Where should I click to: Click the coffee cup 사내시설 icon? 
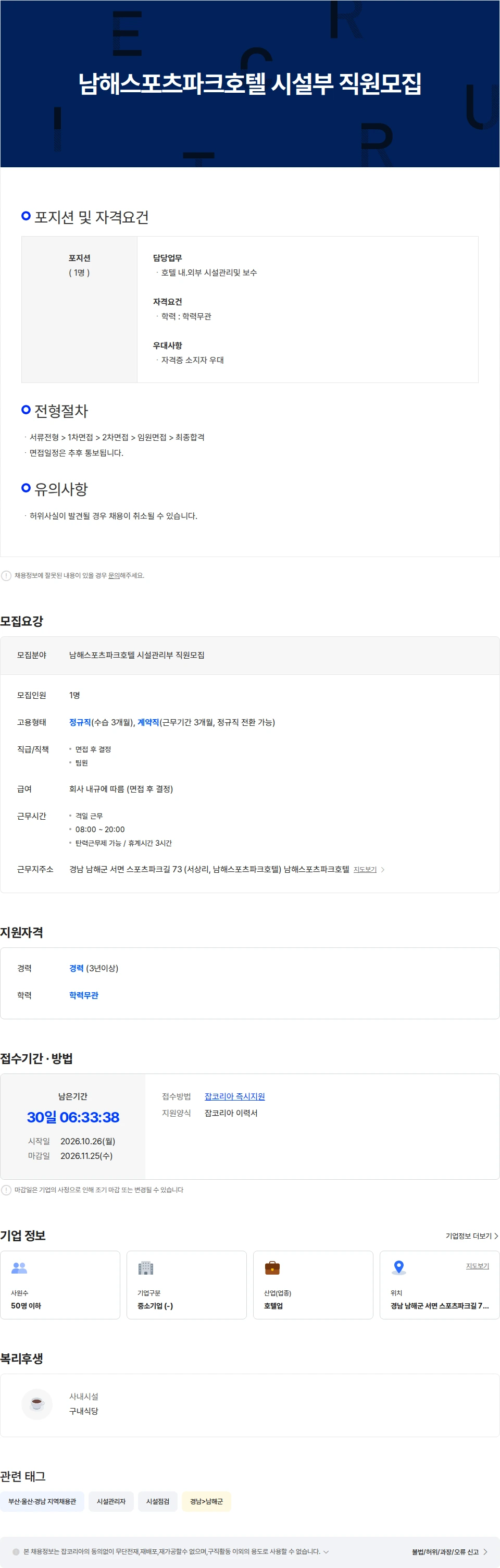point(37,1404)
